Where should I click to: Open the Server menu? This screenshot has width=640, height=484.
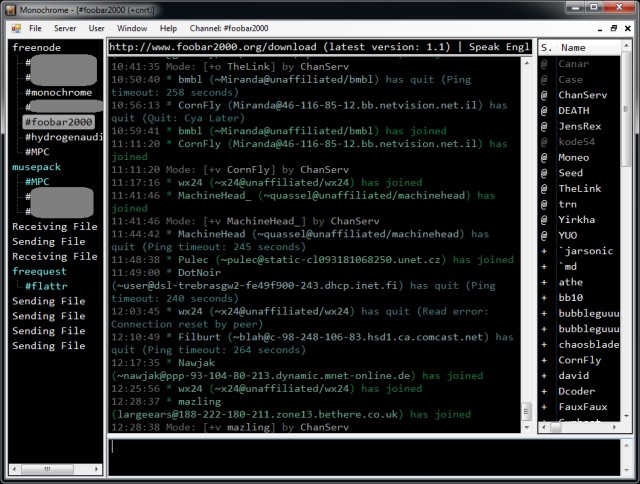[x=65, y=28]
